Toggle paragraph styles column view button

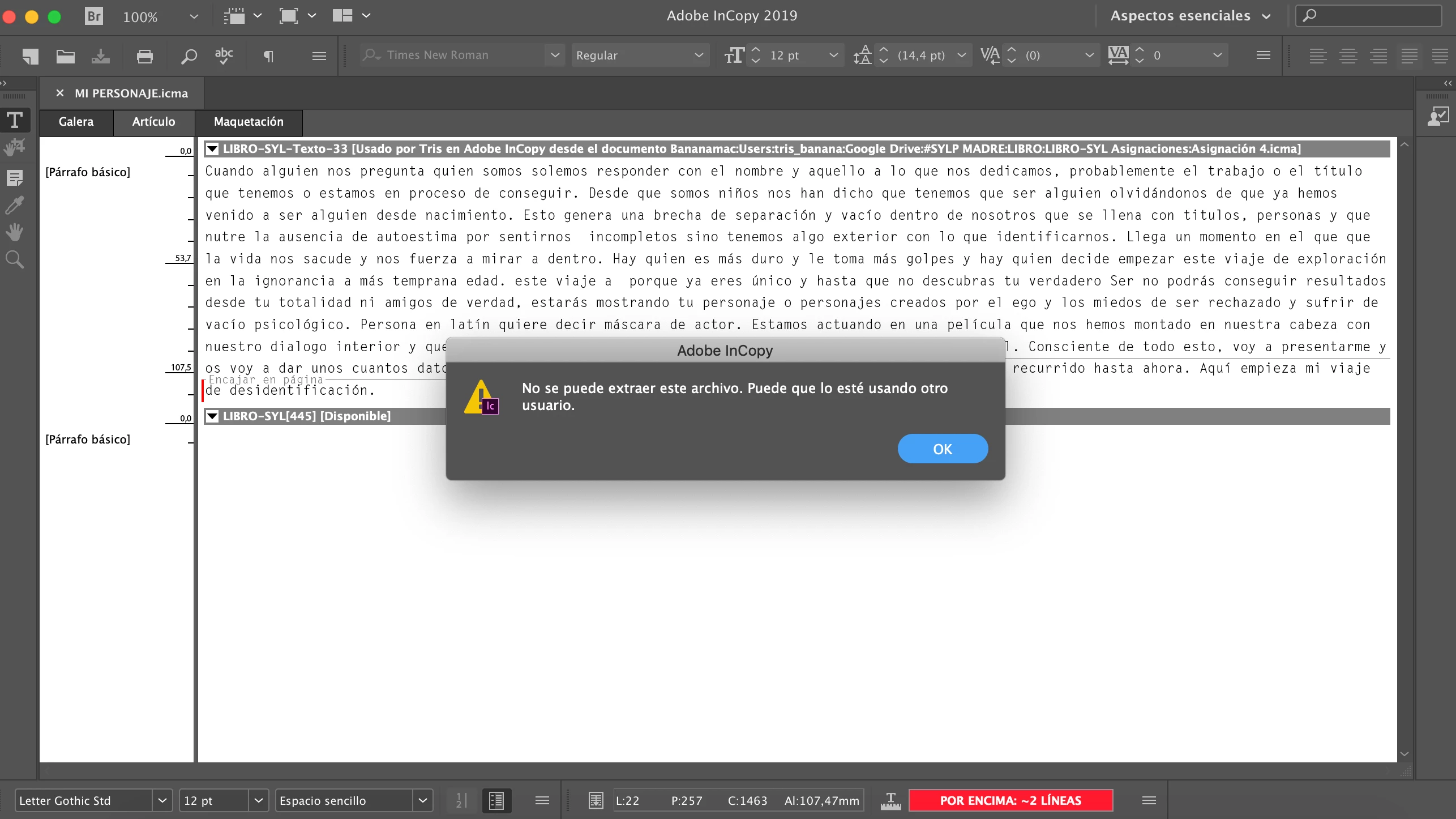coord(496,800)
